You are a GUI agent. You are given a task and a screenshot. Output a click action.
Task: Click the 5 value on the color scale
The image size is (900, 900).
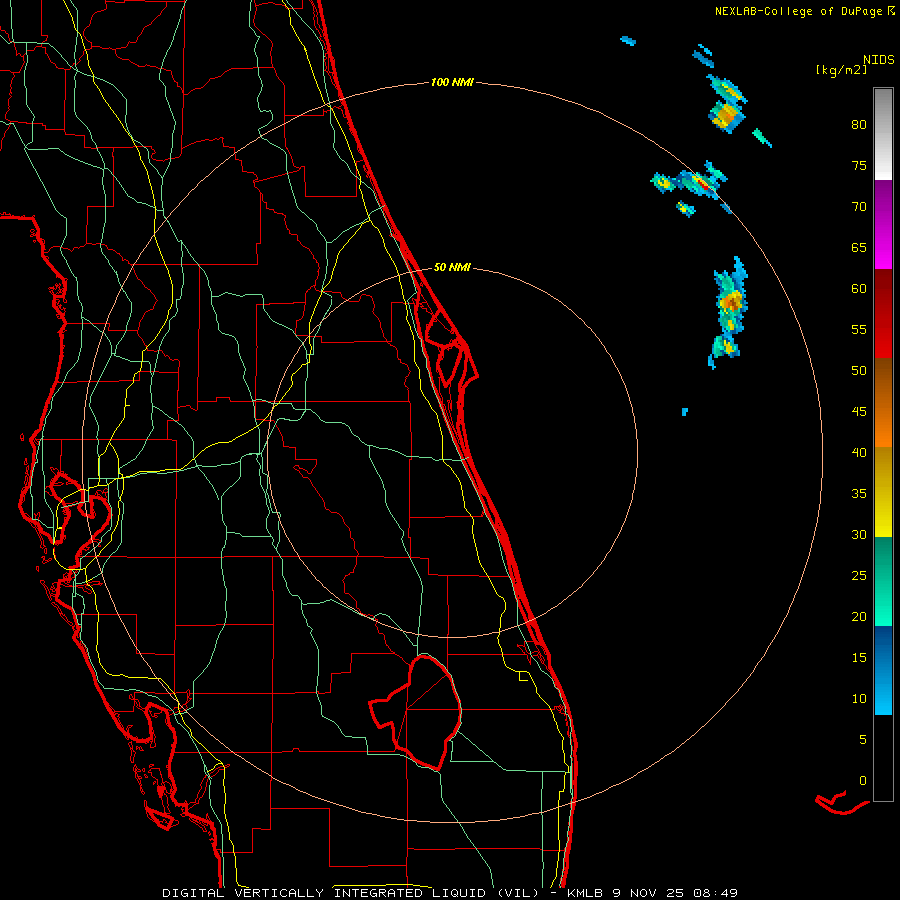click(863, 740)
